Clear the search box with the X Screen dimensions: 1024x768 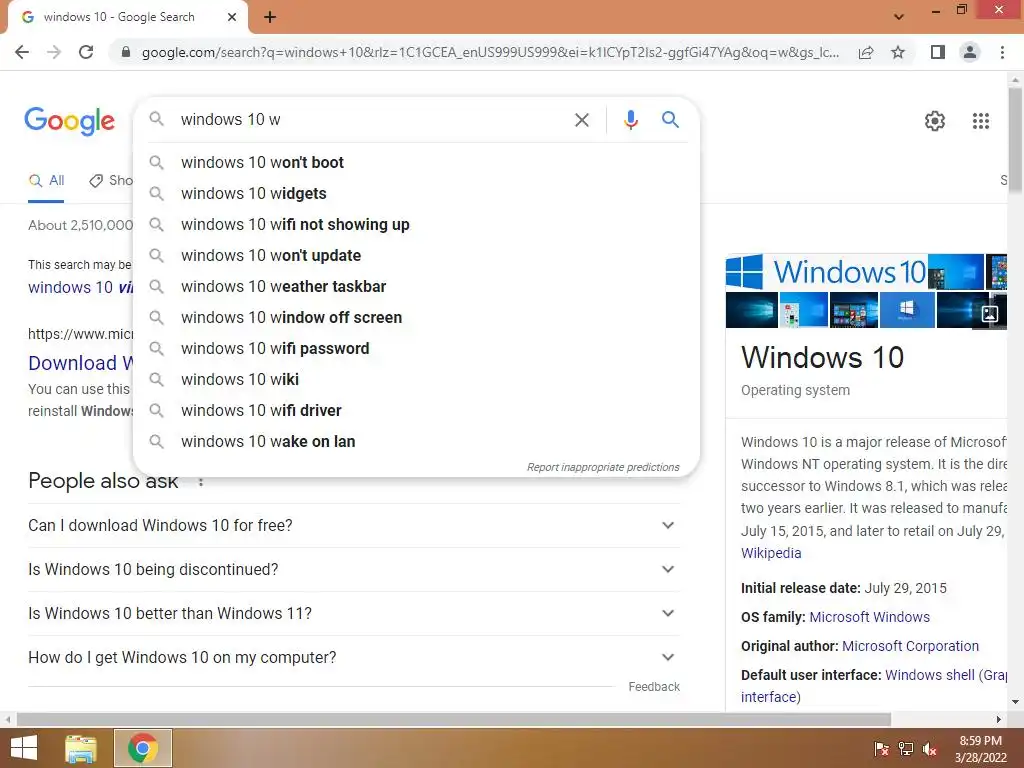(581, 120)
